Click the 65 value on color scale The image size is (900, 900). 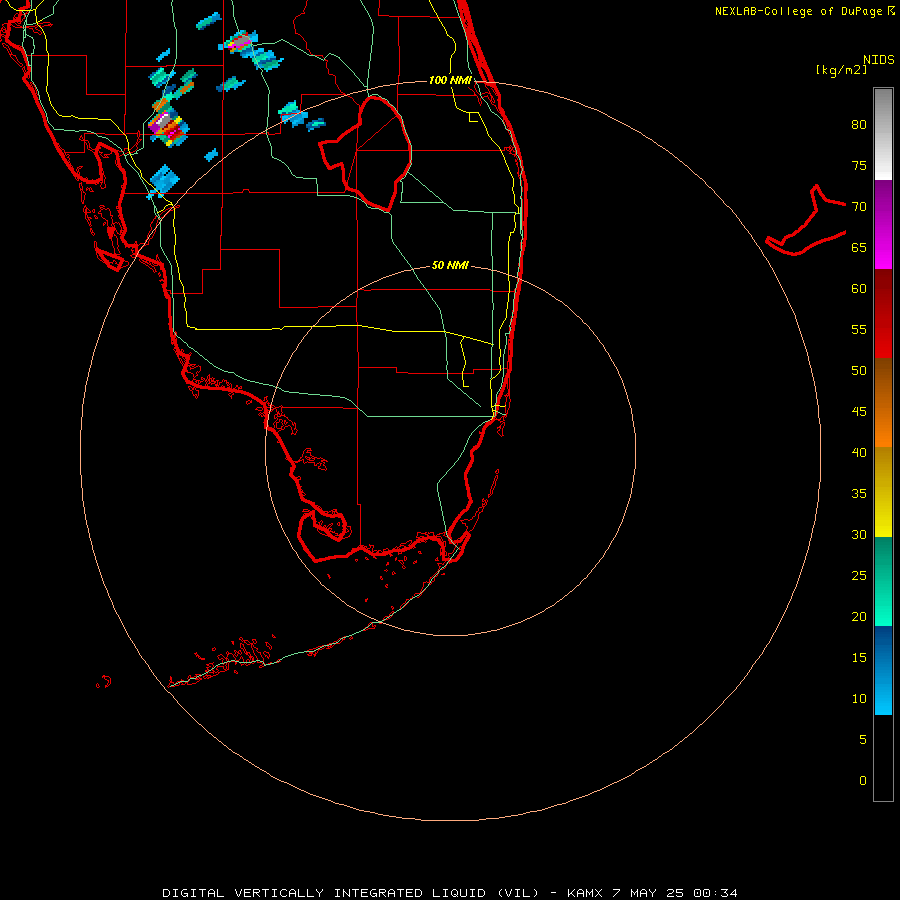click(x=859, y=248)
